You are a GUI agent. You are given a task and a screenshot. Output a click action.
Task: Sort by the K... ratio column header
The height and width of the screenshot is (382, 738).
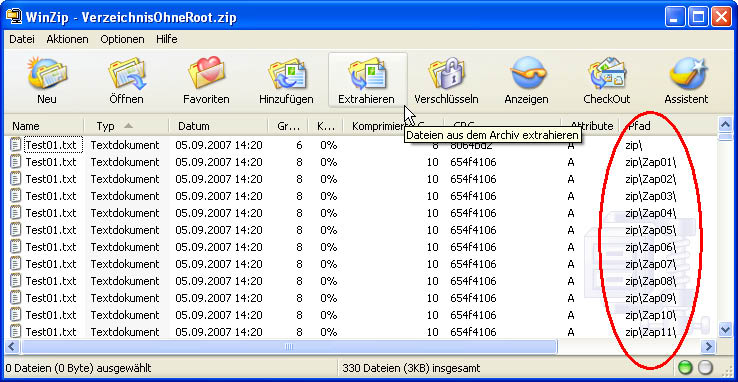click(324, 126)
